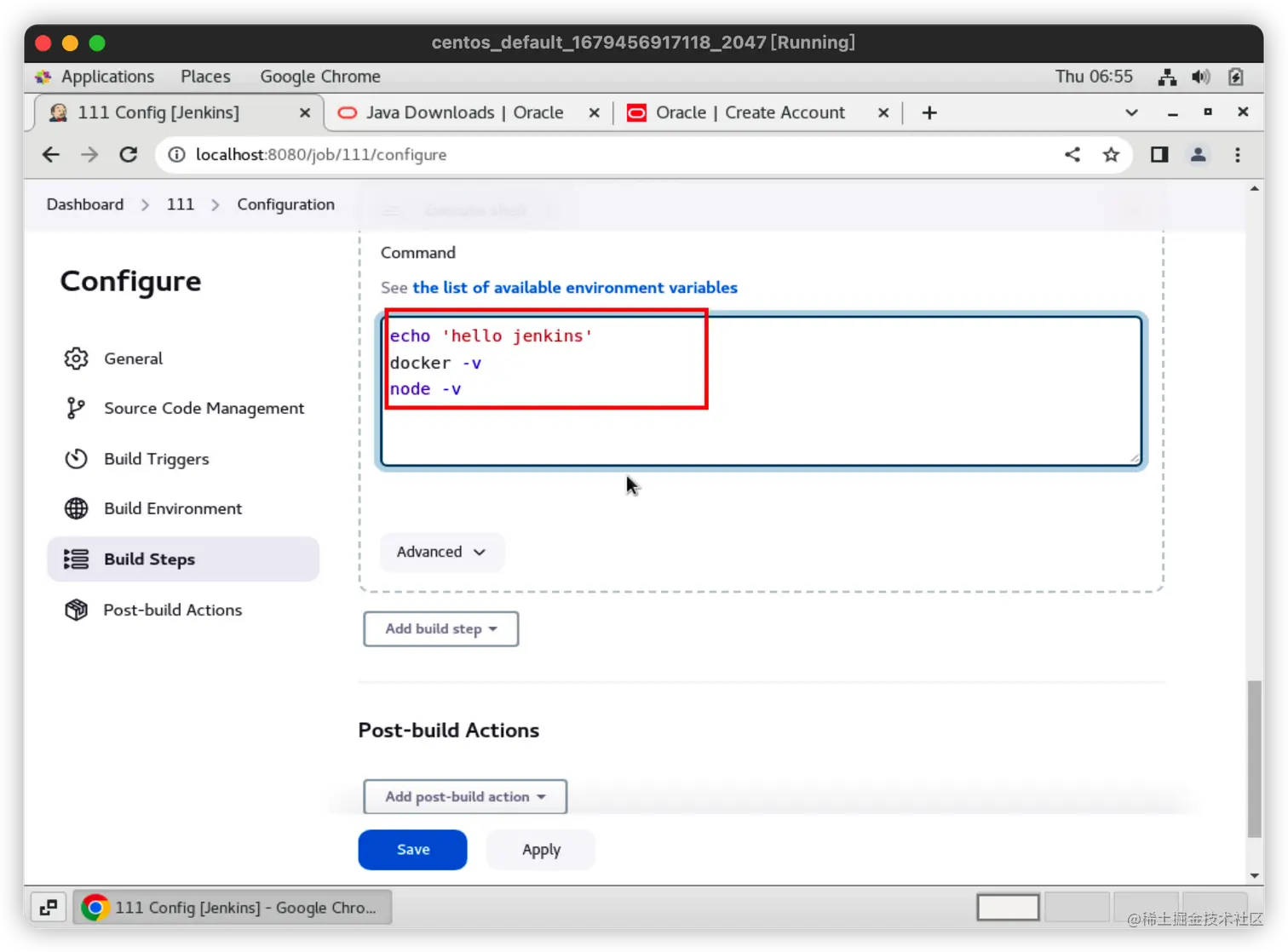Image resolution: width=1288 pixels, height=952 pixels.
Task: Open the Google Chrome menu in top panel
Action: click(320, 77)
